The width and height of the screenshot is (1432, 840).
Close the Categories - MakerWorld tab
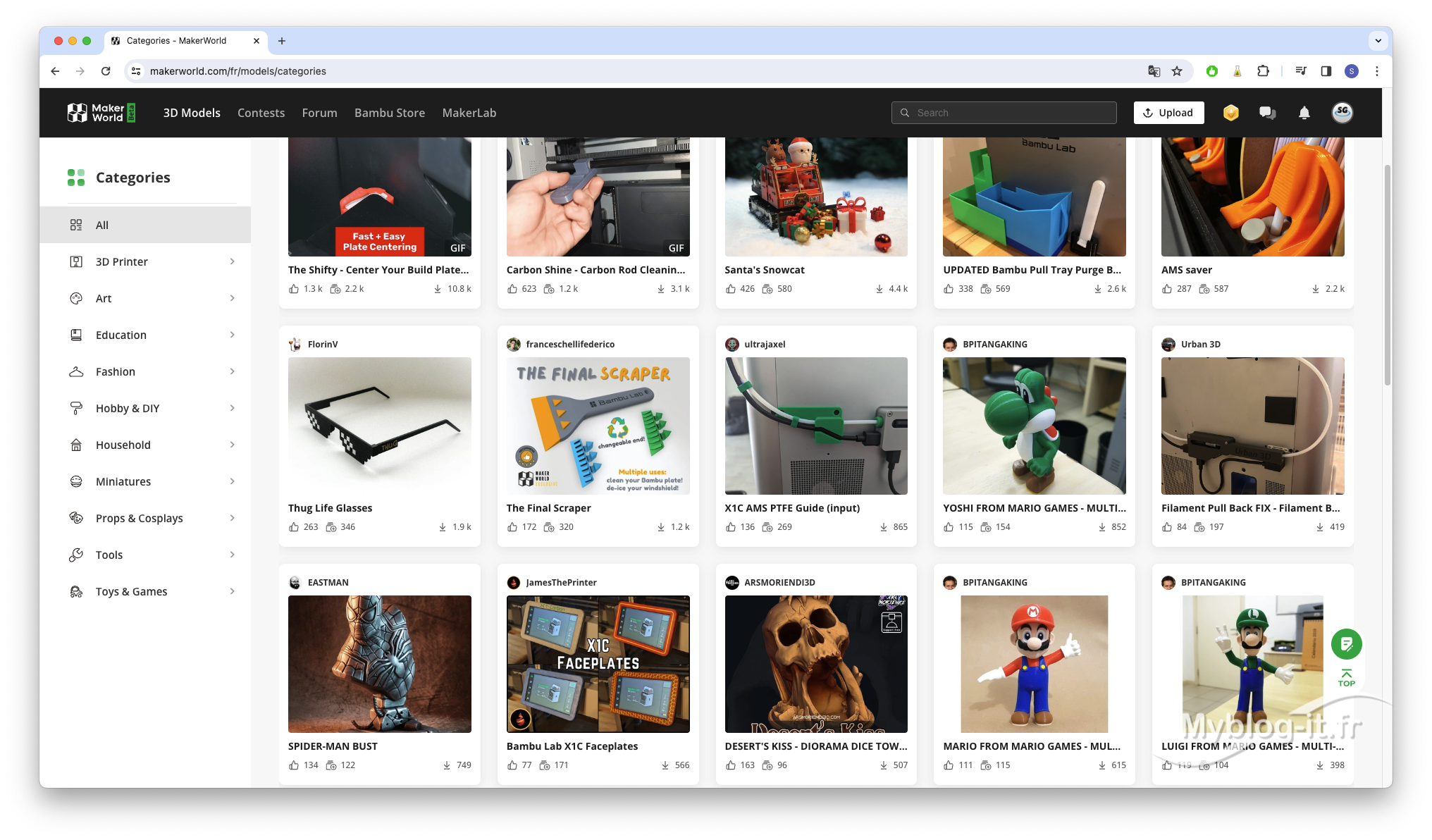[x=256, y=41]
